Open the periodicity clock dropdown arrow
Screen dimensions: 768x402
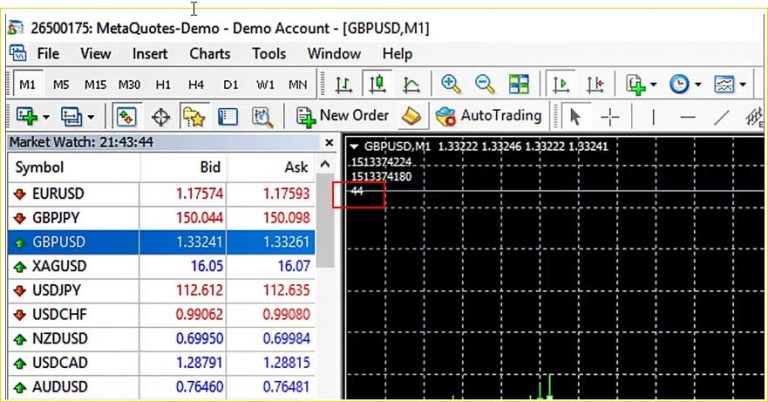(x=698, y=85)
